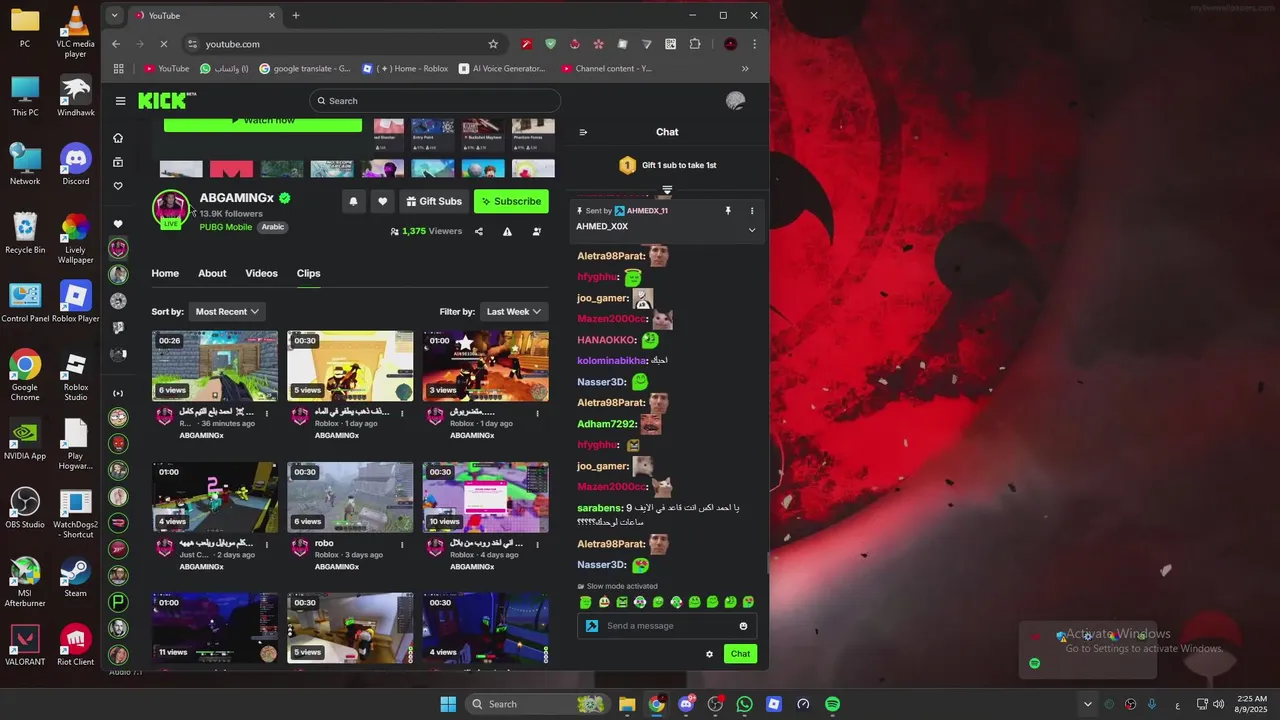This screenshot has height=720, width=1280.
Task: Open the google translate bookmark
Action: [305, 69]
